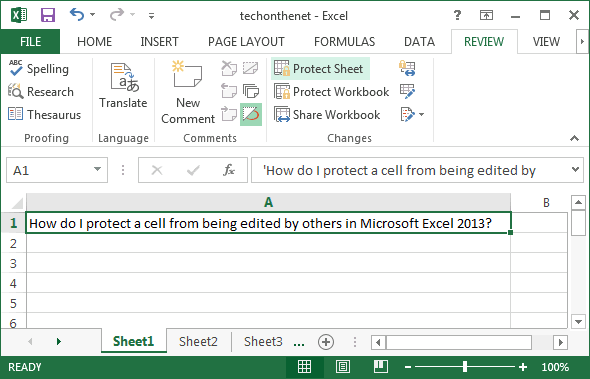
Task: Insert a New Comment
Action: click(188, 92)
